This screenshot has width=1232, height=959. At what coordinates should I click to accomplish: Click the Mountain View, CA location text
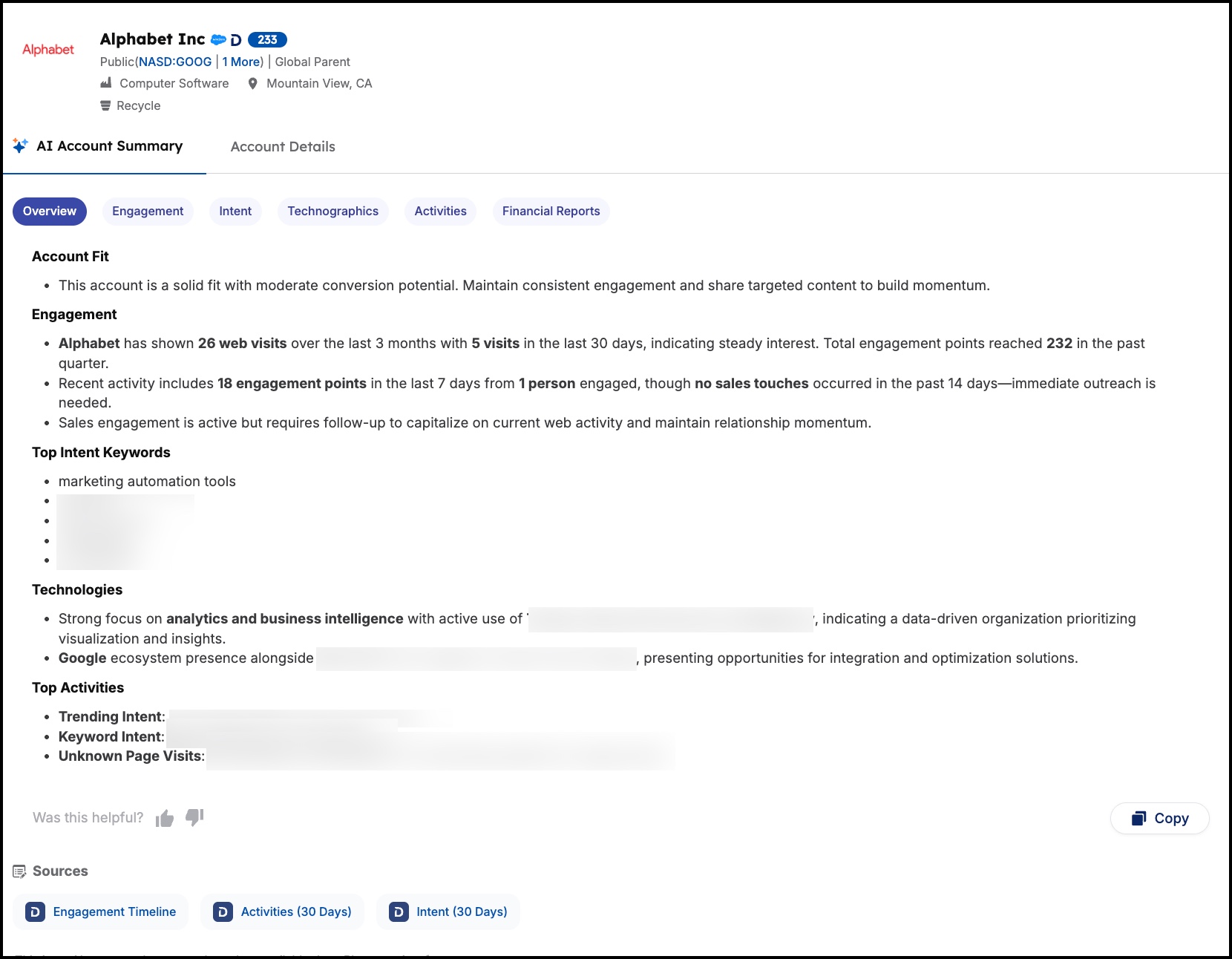pyautogui.click(x=319, y=83)
